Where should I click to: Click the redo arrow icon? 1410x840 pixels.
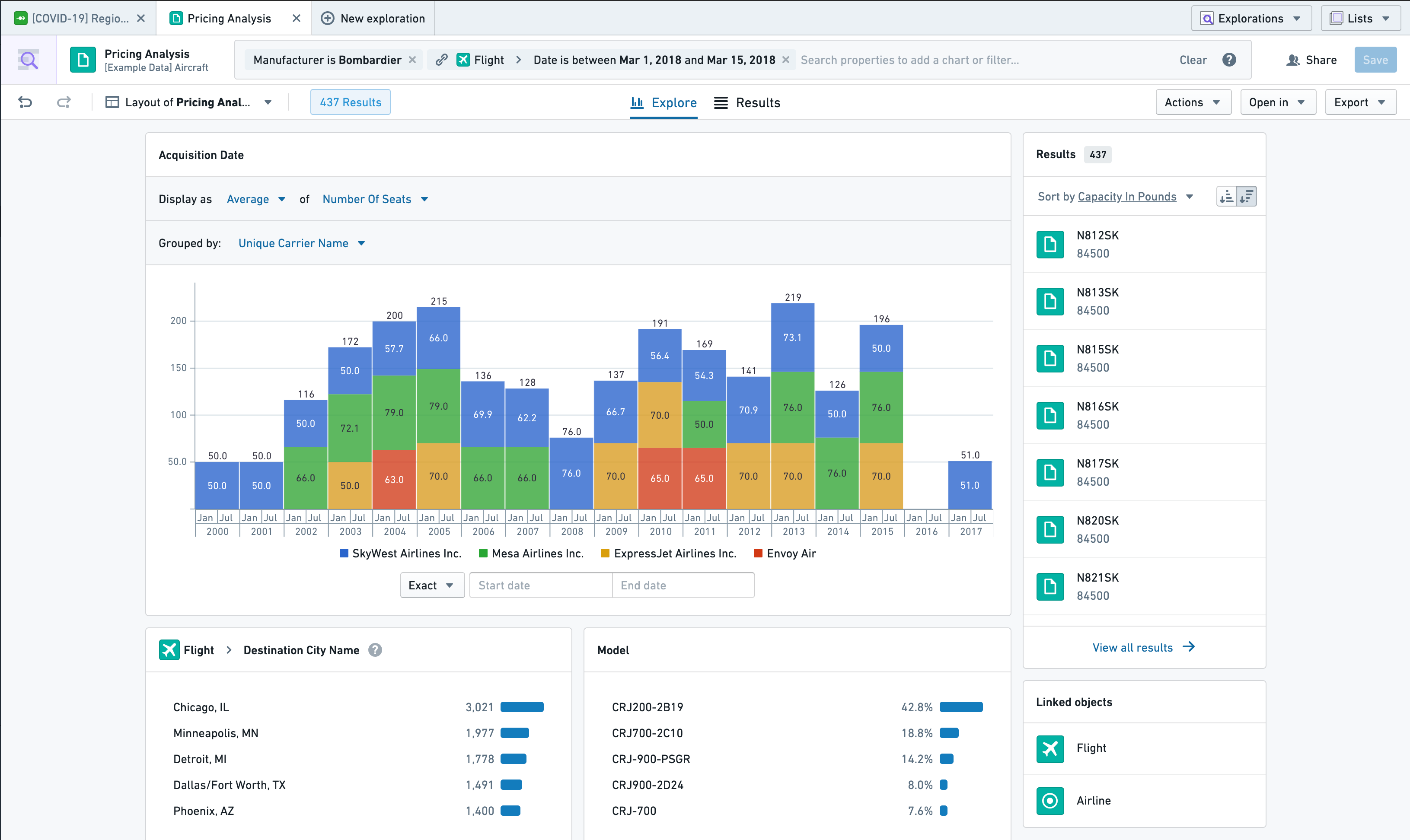coord(64,102)
